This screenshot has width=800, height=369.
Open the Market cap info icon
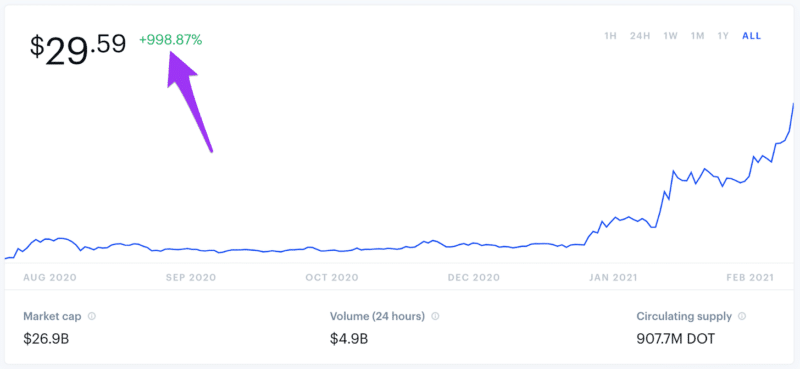pyautogui.click(x=92, y=316)
